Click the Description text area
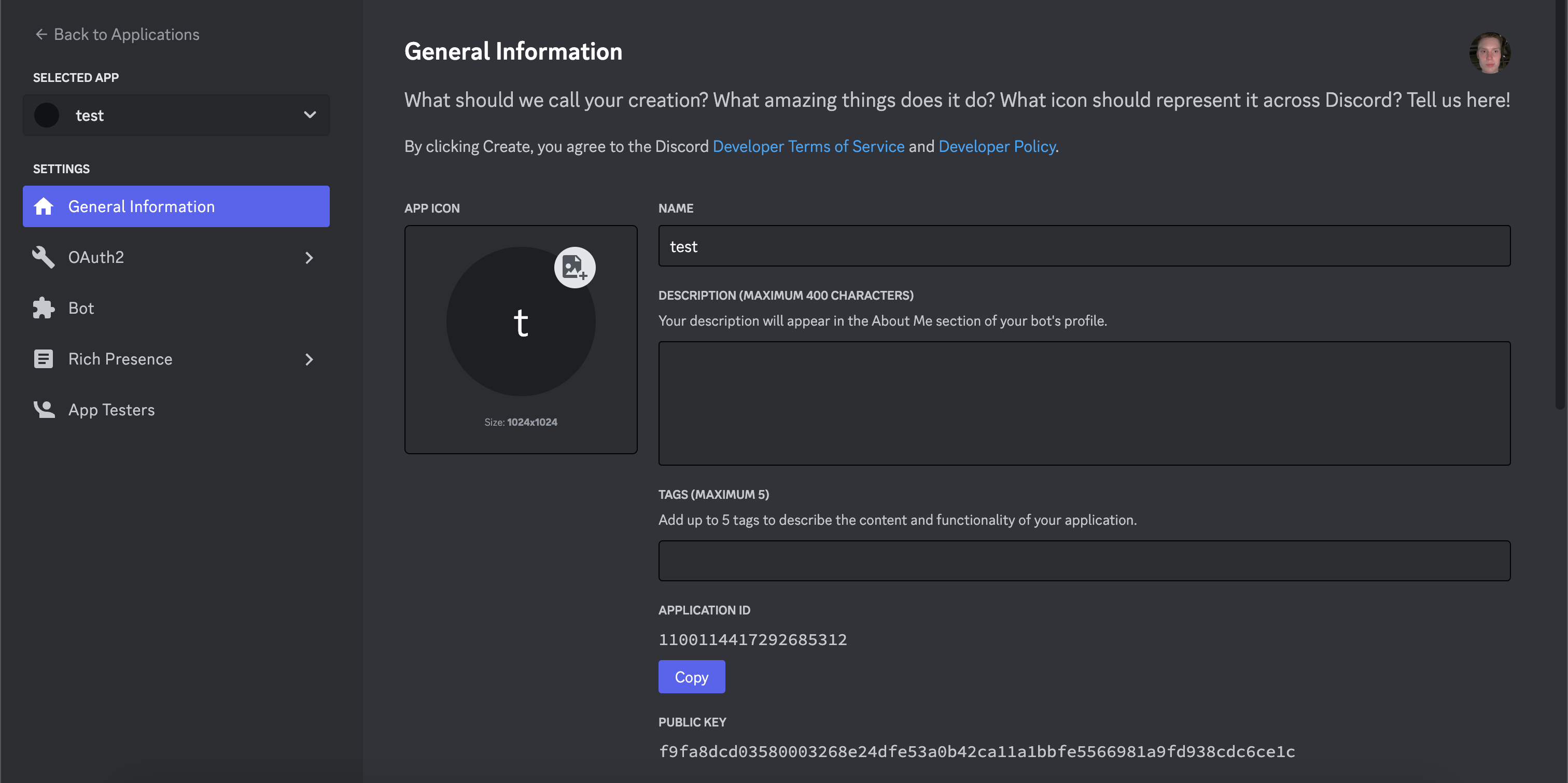The width and height of the screenshot is (1568, 783). point(1084,403)
